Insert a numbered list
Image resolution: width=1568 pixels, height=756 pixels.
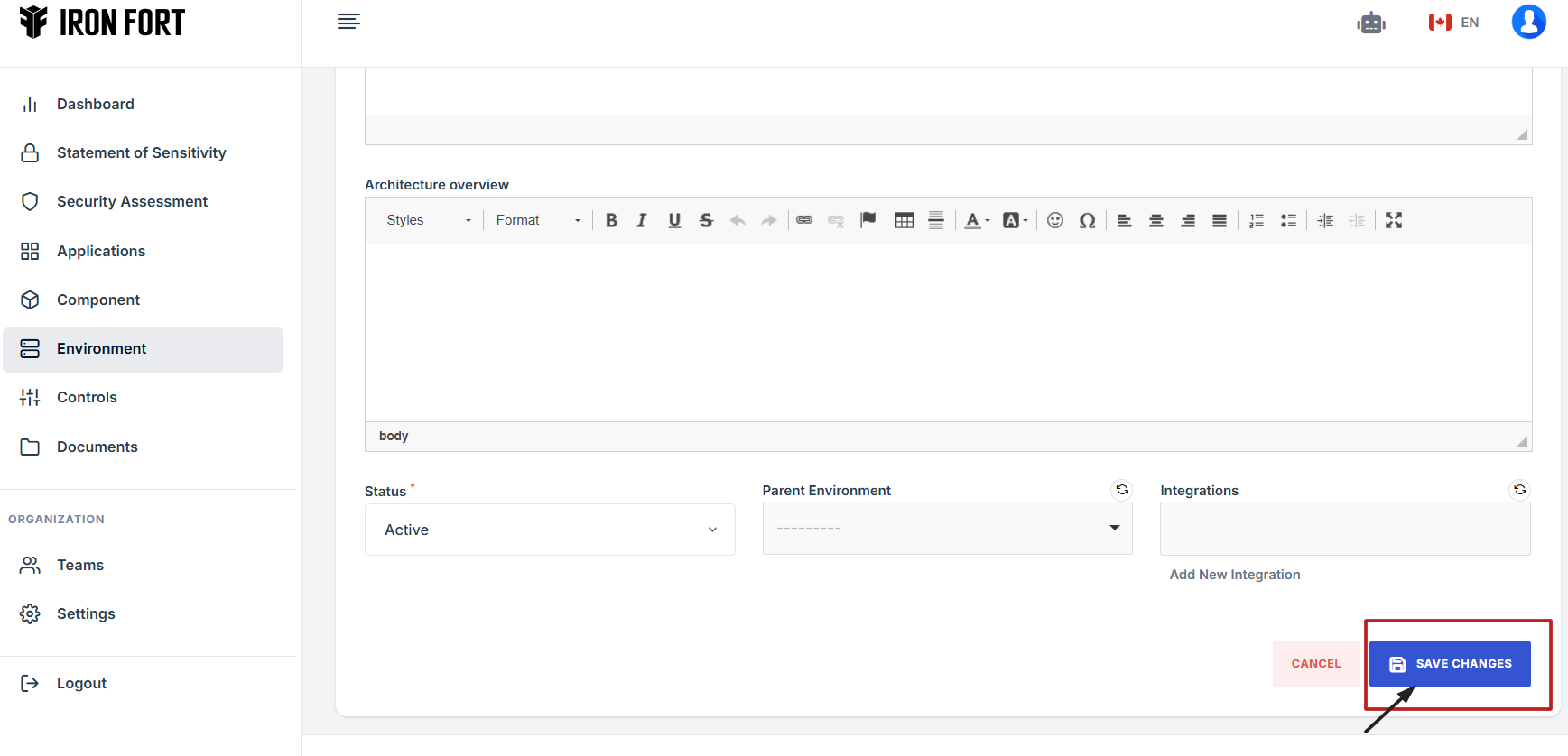tap(1257, 220)
